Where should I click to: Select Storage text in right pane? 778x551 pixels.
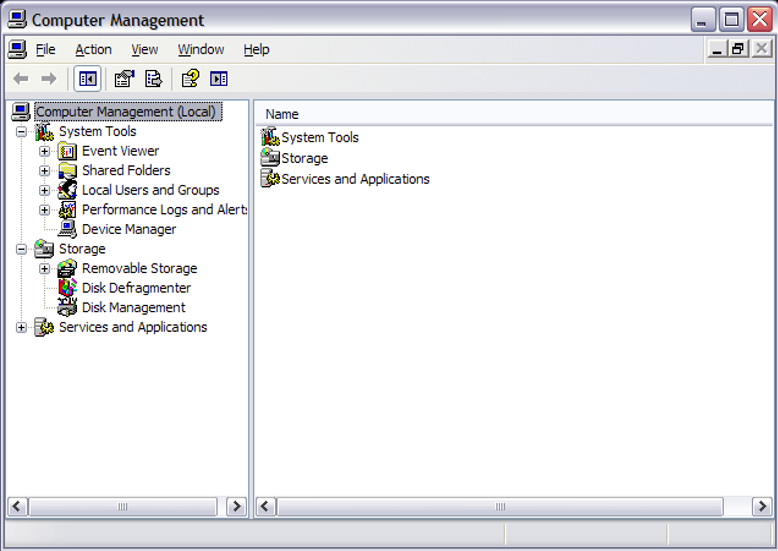click(x=305, y=158)
